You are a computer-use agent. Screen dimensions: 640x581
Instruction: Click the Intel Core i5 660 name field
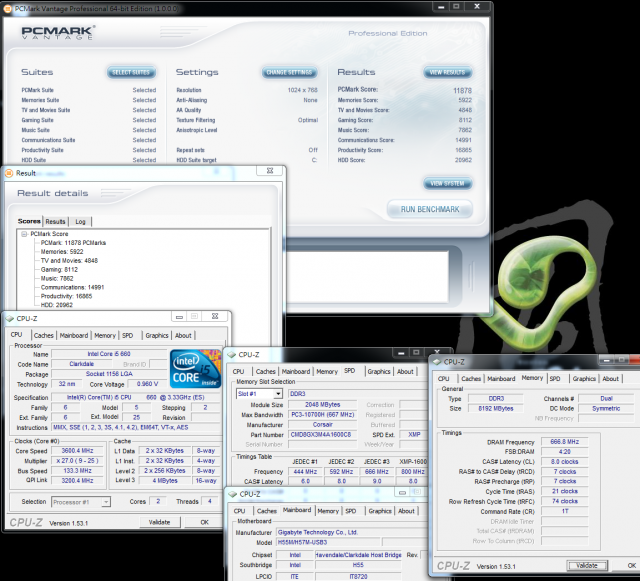[x=109, y=354]
